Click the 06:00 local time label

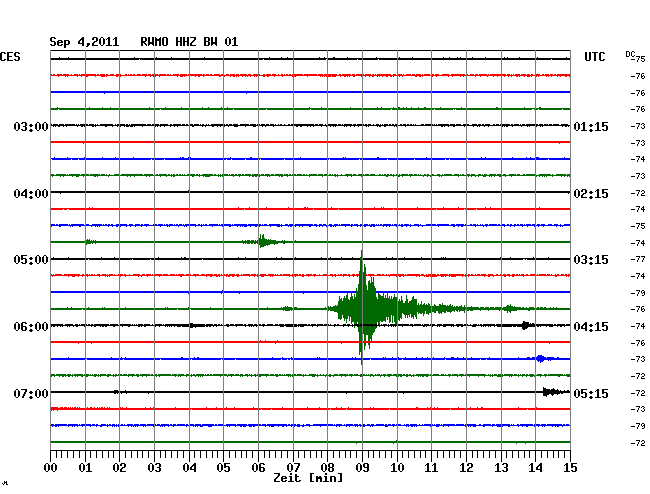(31, 327)
